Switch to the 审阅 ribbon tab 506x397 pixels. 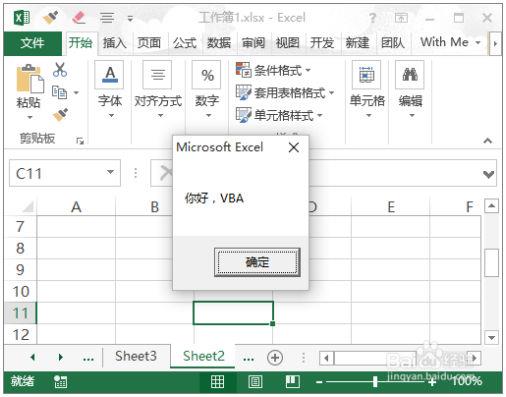253,43
